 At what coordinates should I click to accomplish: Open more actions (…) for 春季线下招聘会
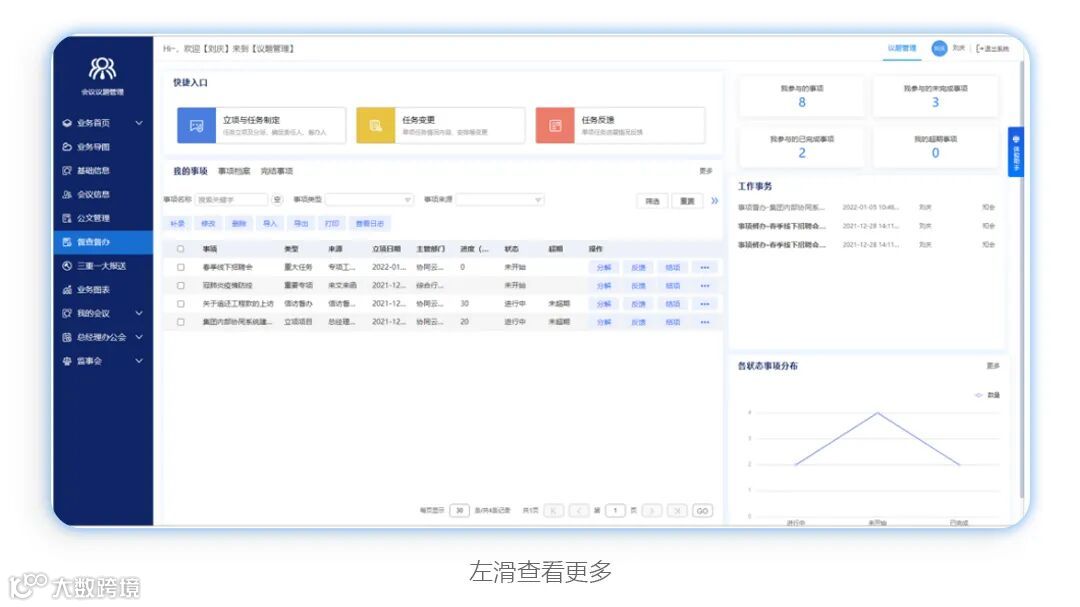click(705, 267)
